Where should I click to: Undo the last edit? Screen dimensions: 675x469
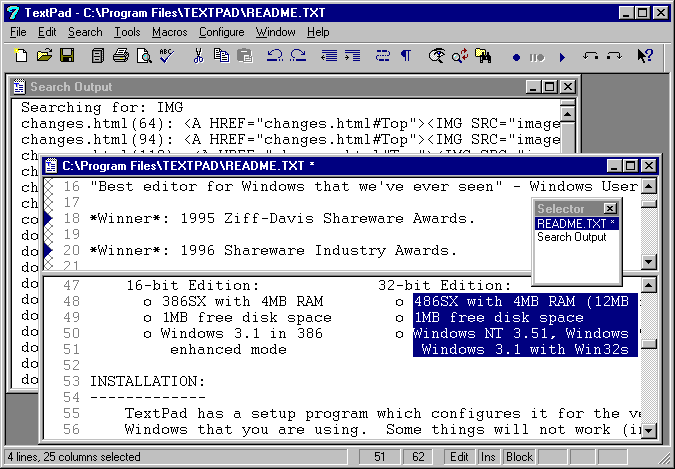tap(274, 56)
